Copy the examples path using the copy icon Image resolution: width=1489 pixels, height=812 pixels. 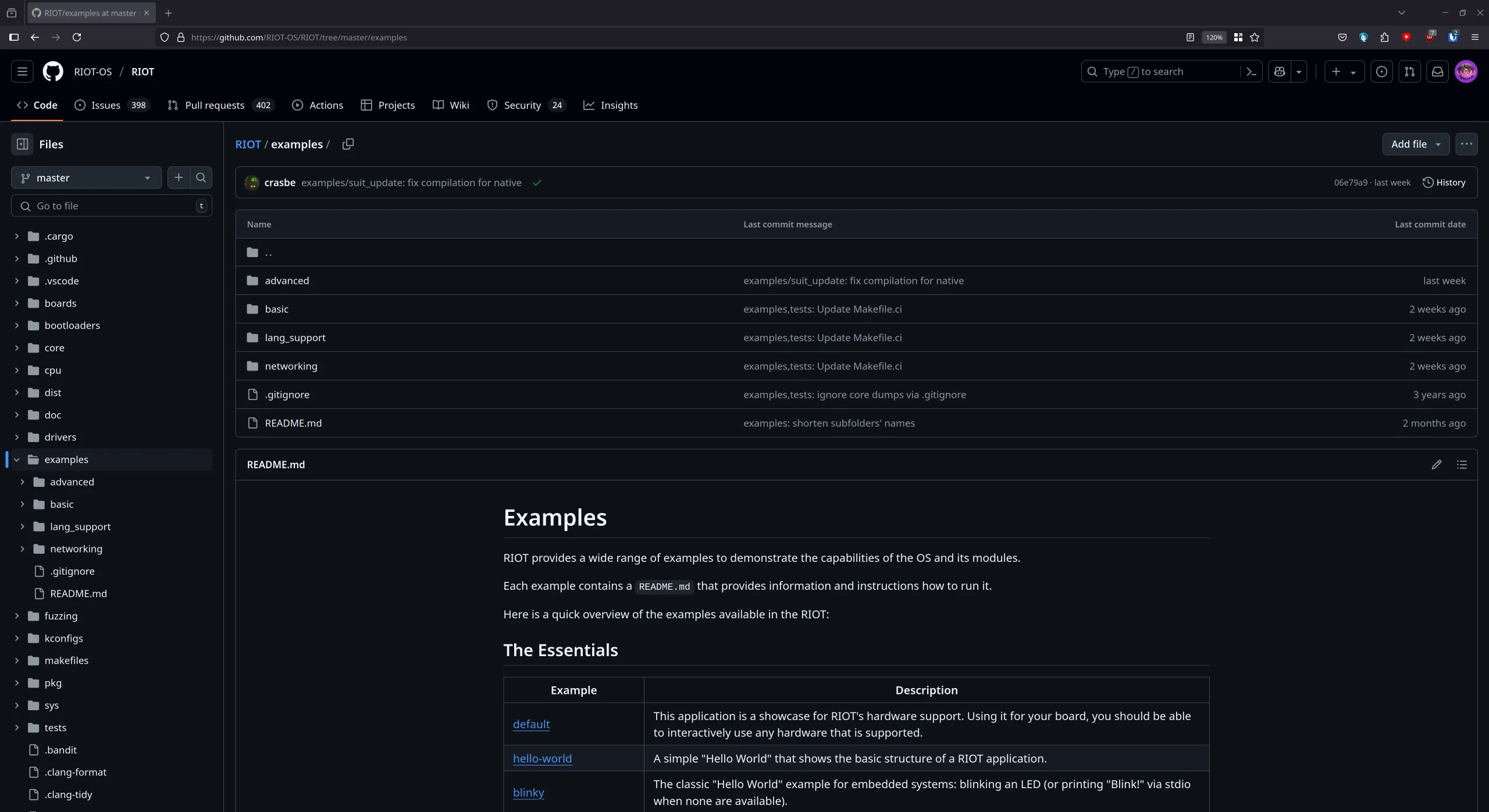(x=348, y=144)
